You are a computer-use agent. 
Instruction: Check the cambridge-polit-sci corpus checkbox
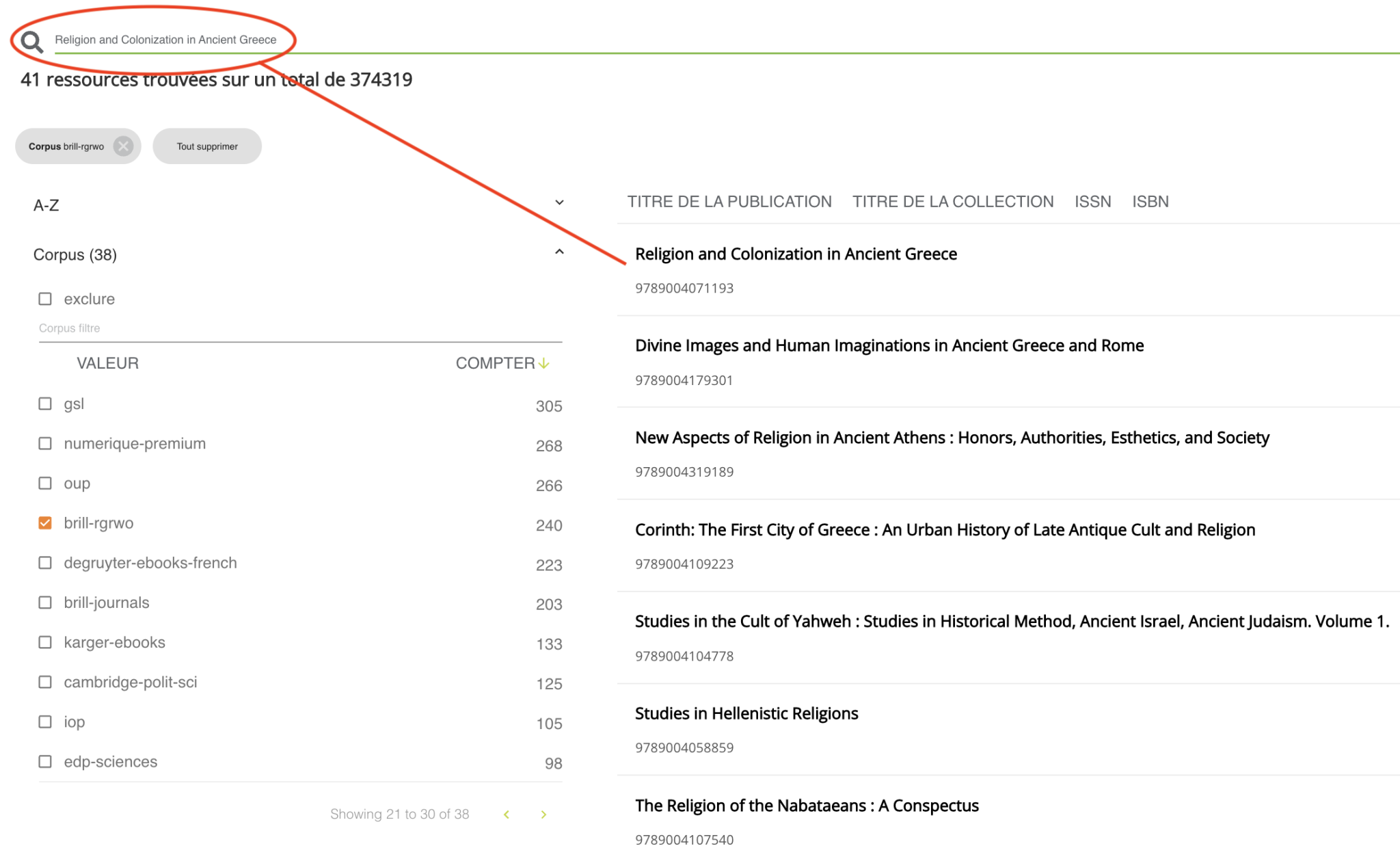(x=45, y=682)
